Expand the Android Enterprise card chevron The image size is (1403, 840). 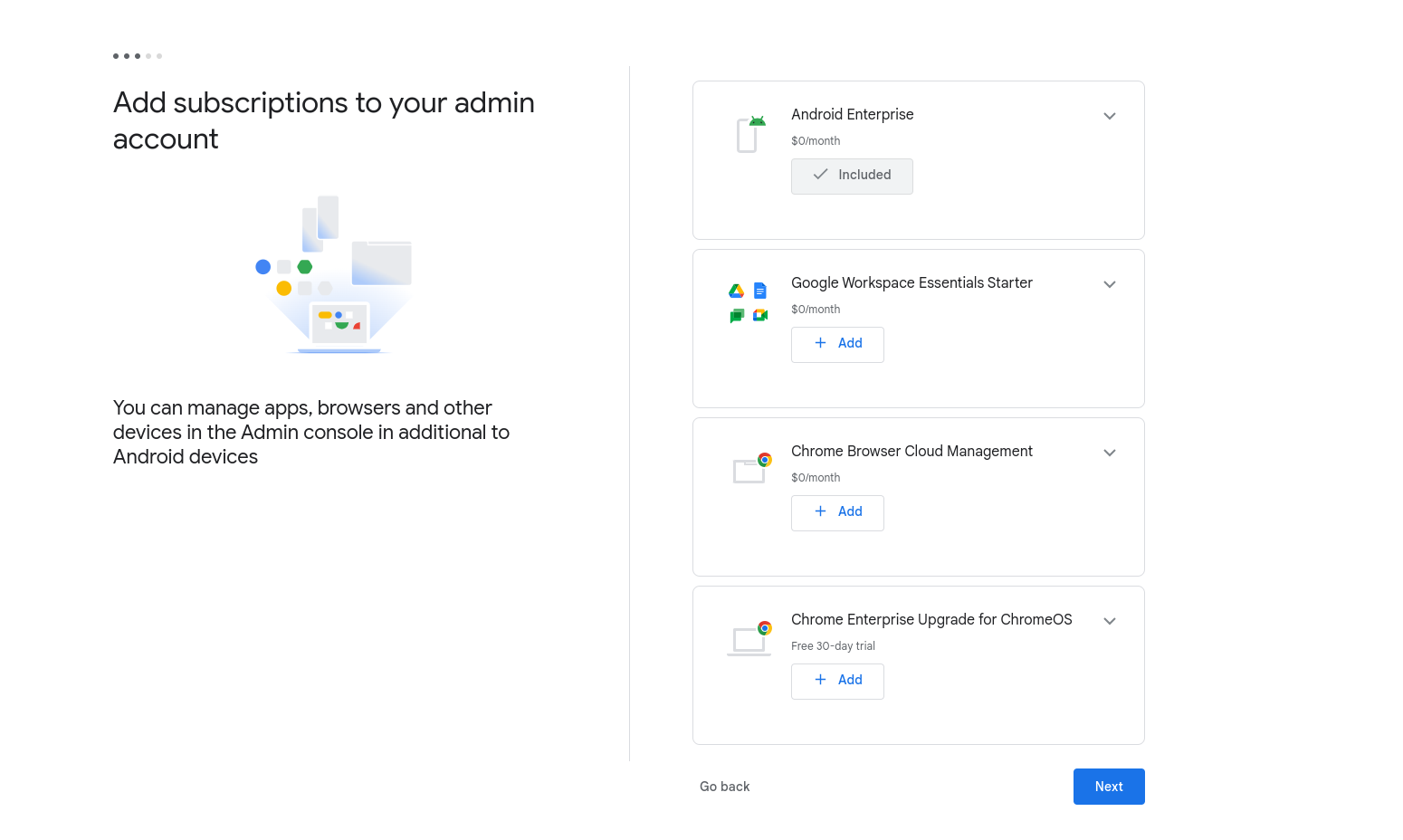(x=1110, y=116)
